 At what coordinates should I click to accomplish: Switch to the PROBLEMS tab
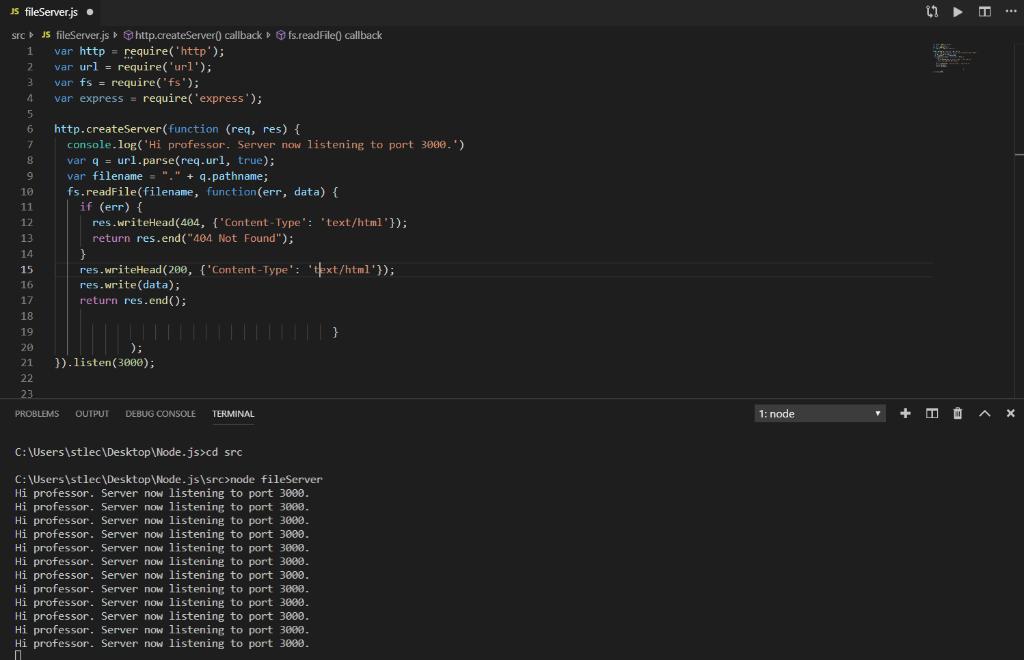click(37, 413)
